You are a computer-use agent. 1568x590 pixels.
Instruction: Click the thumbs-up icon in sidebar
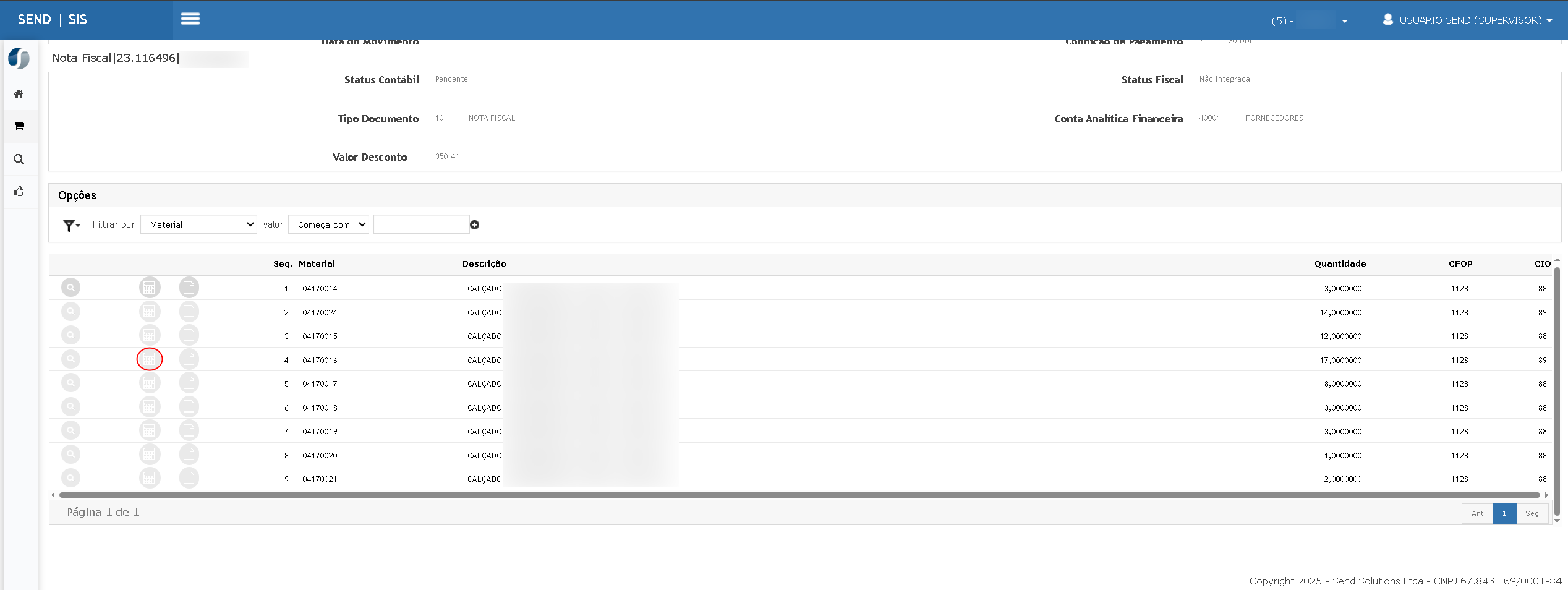click(x=19, y=191)
